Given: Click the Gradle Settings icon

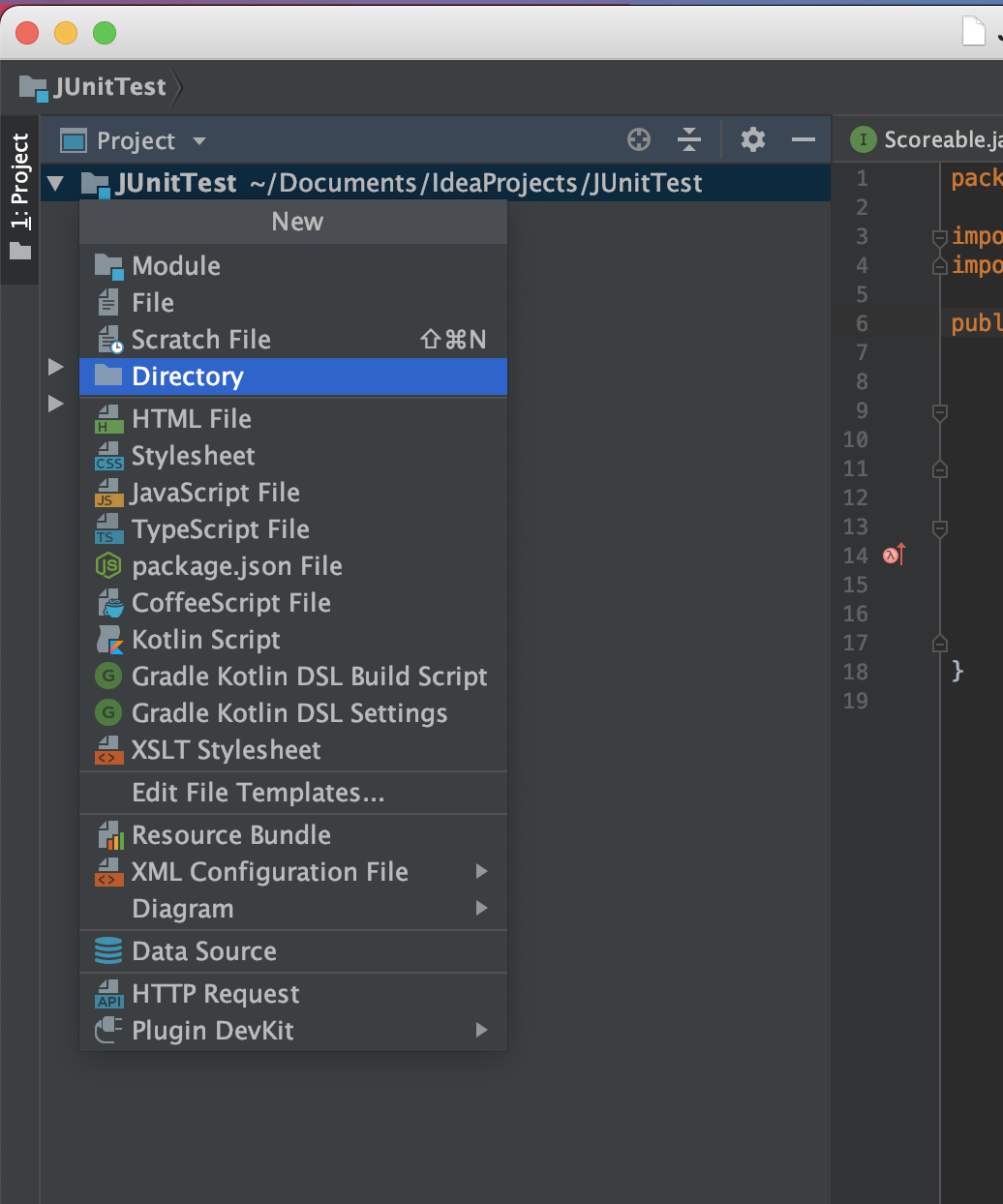Looking at the screenshot, I should [108, 712].
